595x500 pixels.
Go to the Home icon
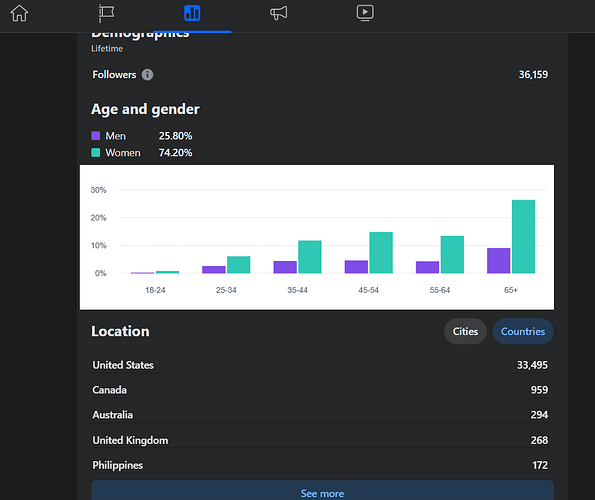pyautogui.click(x=19, y=13)
